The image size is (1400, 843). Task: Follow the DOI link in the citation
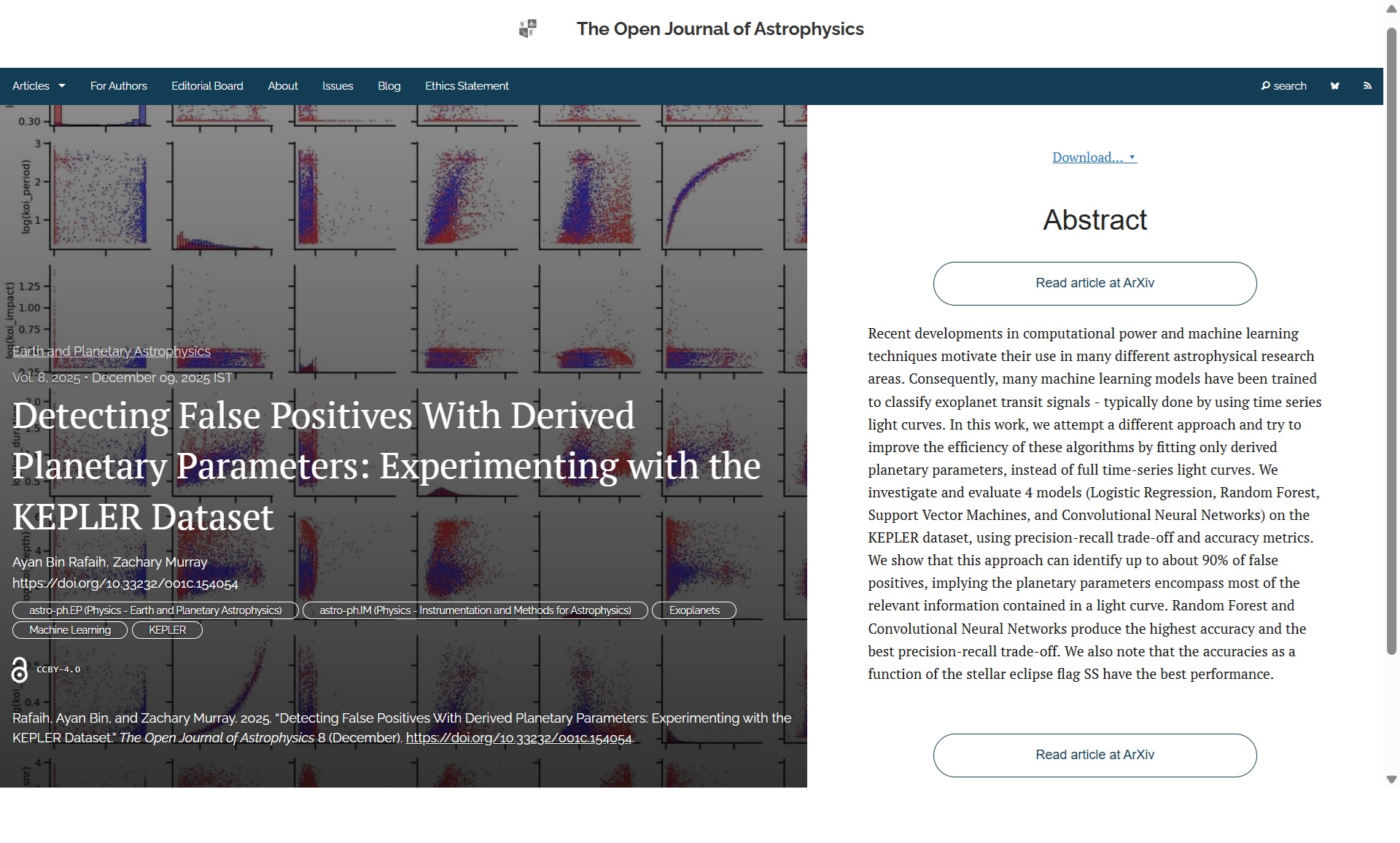click(x=518, y=738)
